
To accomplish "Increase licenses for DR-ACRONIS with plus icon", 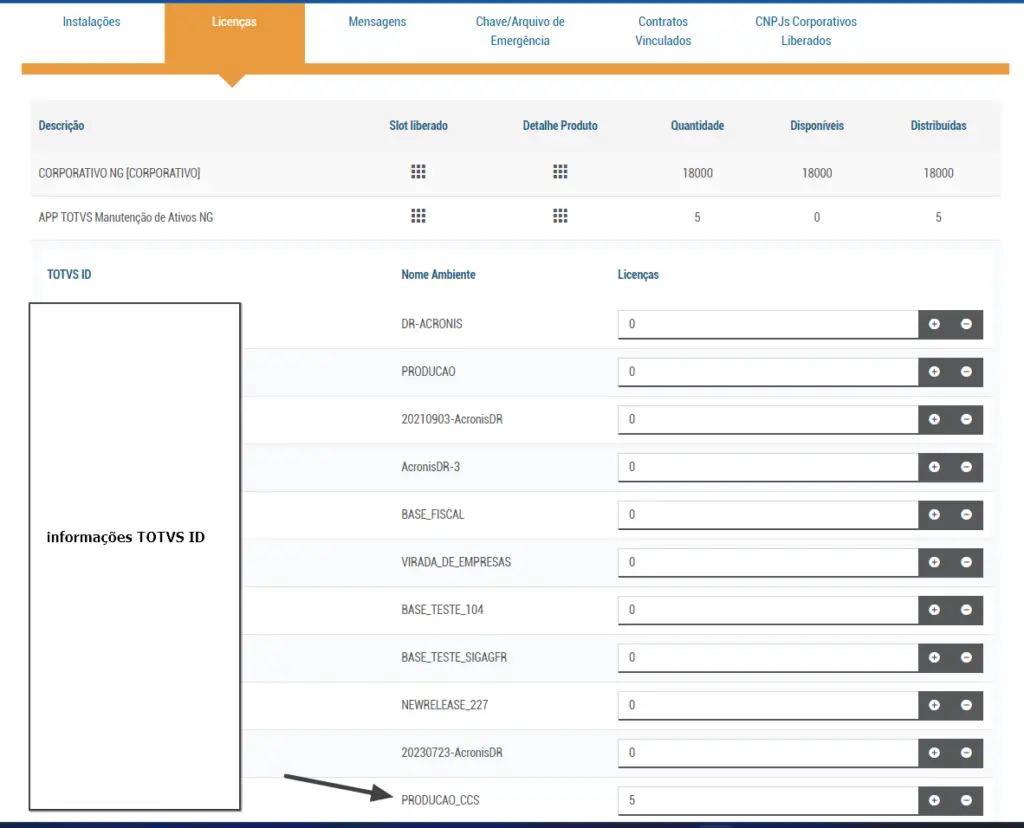I will [x=934, y=324].
